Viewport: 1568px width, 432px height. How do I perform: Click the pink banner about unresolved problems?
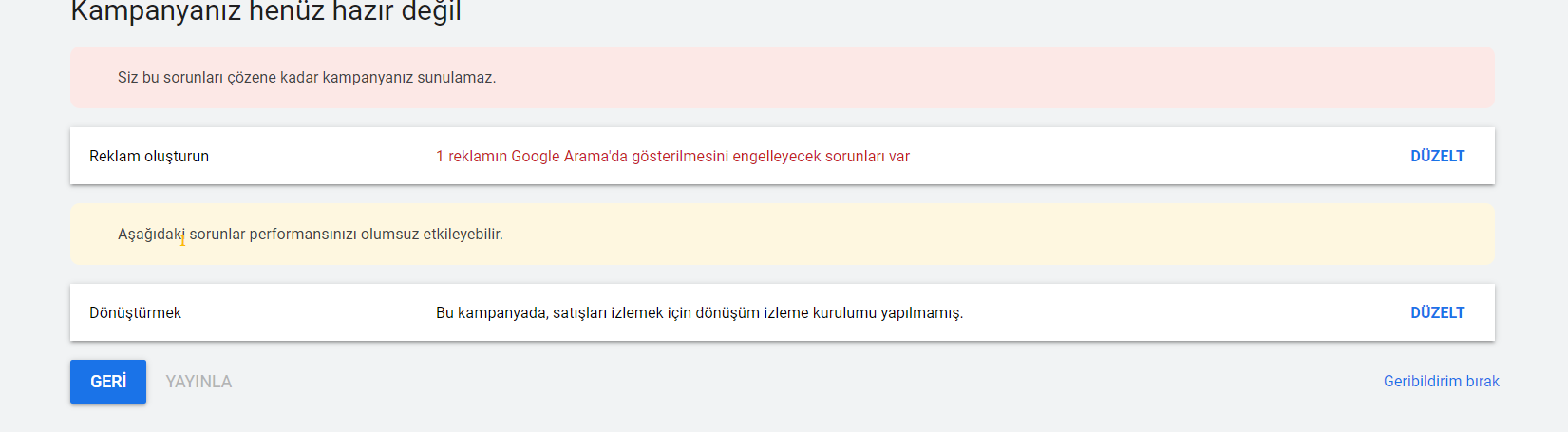tap(783, 77)
